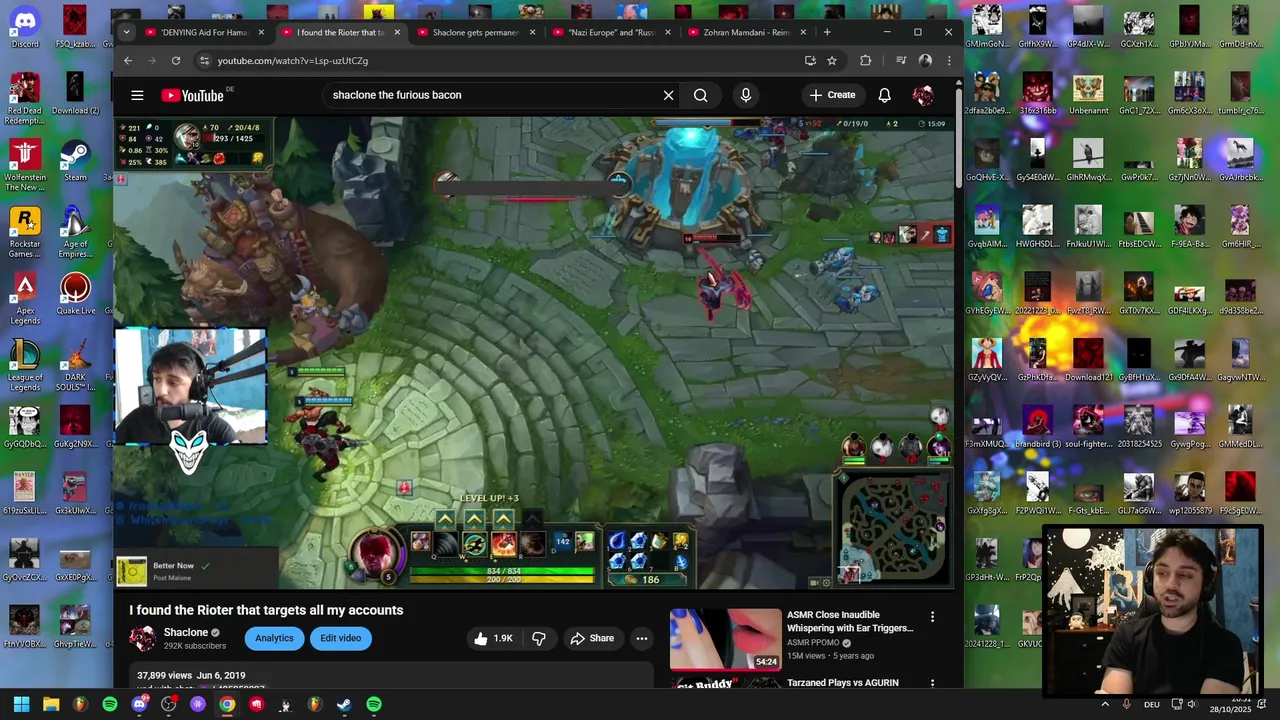Open the Steam desktop shortcut
Image resolution: width=1280 pixels, height=720 pixels.
75,161
